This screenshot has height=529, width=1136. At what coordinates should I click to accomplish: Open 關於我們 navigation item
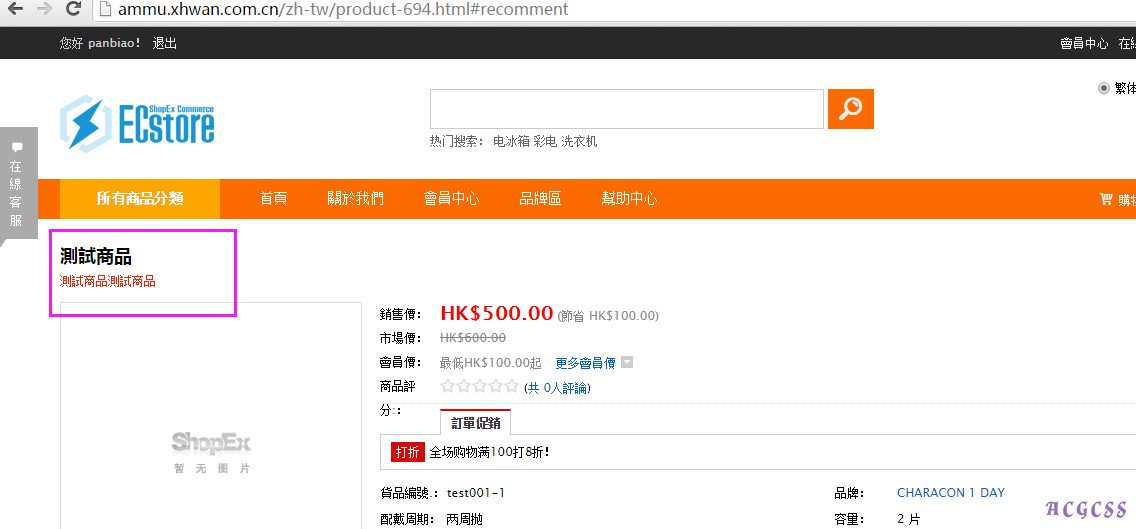coord(355,199)
